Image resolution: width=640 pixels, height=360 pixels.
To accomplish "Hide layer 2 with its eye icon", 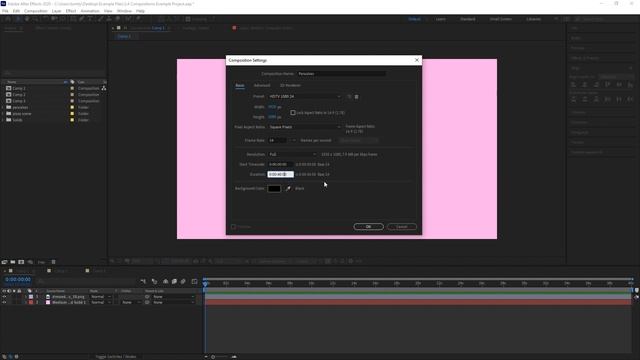I will 4,302.
